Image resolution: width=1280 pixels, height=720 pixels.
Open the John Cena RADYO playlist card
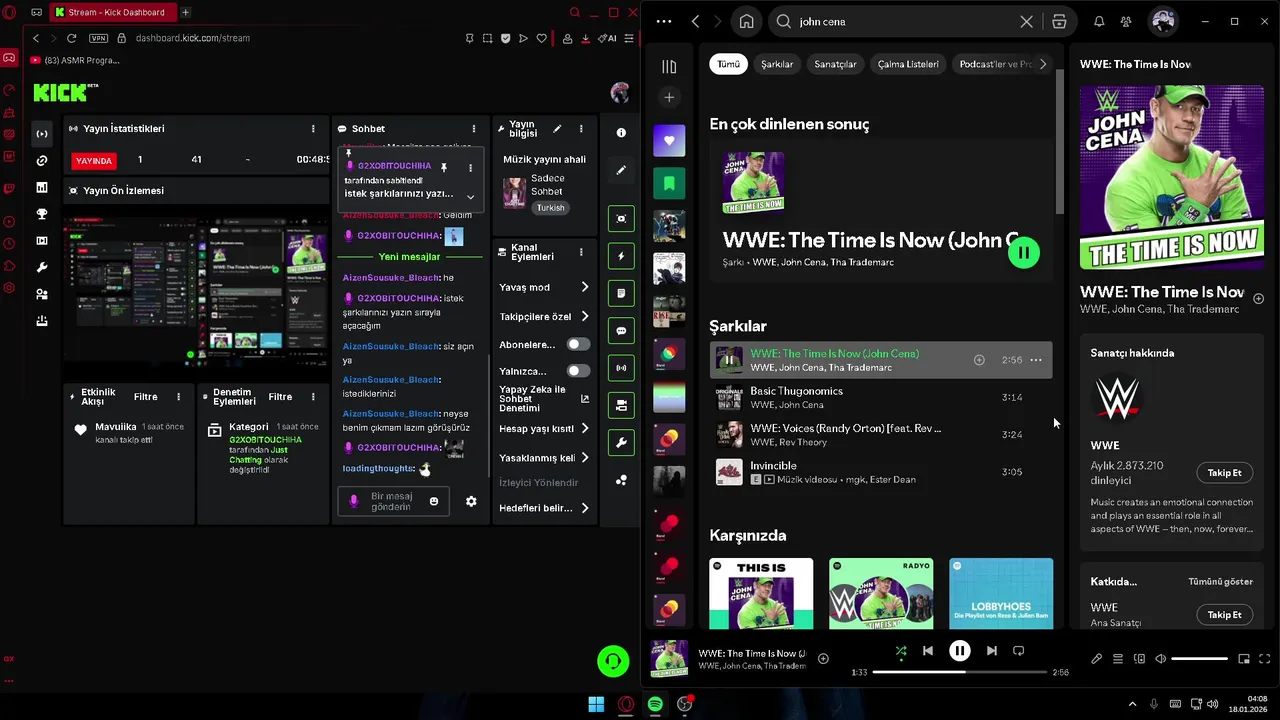[881, 593]
